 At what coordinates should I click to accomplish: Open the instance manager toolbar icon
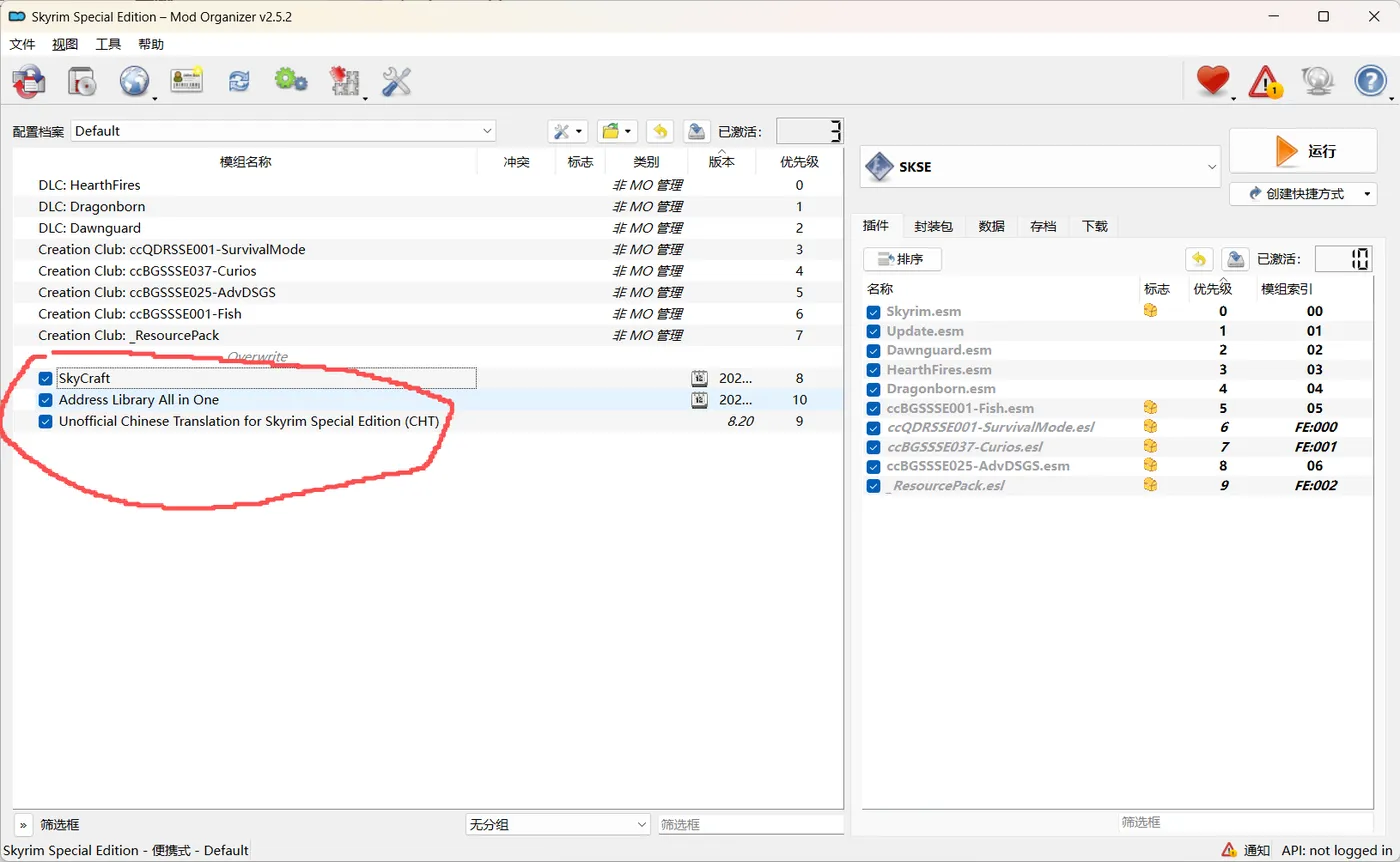pyautogui.click(x=29, y=82)
